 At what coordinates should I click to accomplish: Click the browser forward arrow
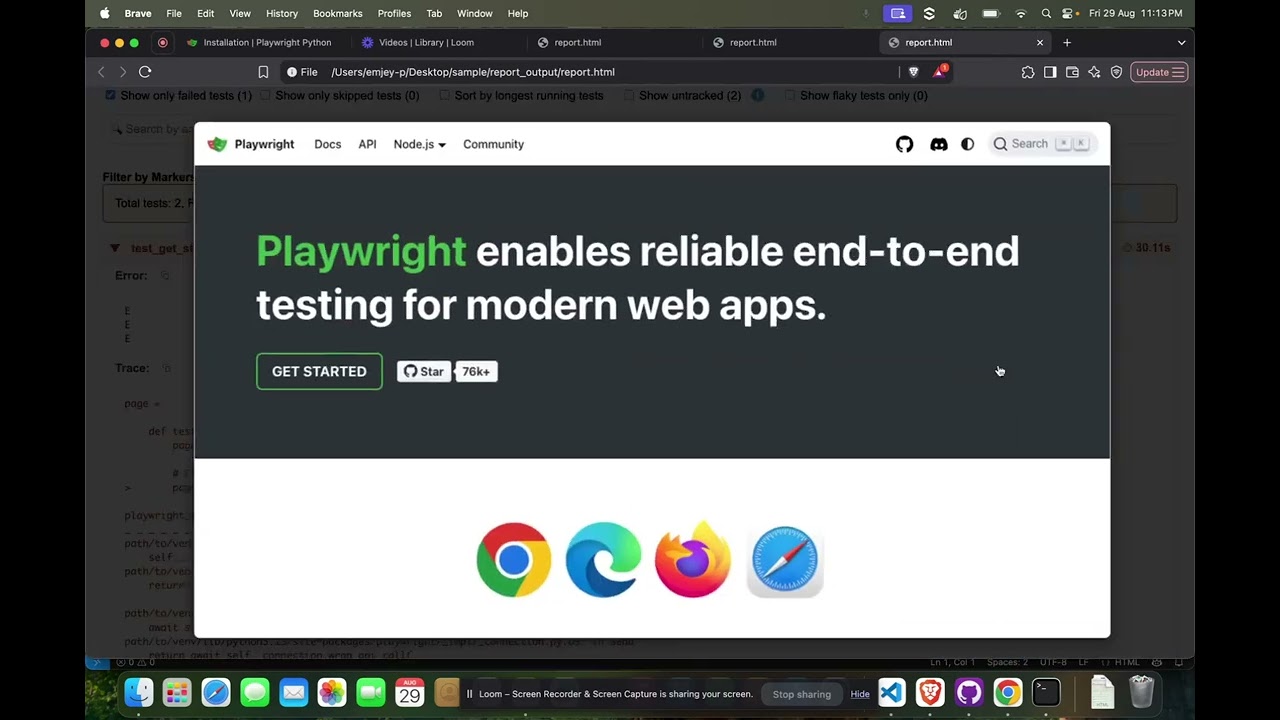(x=123, y=72)
